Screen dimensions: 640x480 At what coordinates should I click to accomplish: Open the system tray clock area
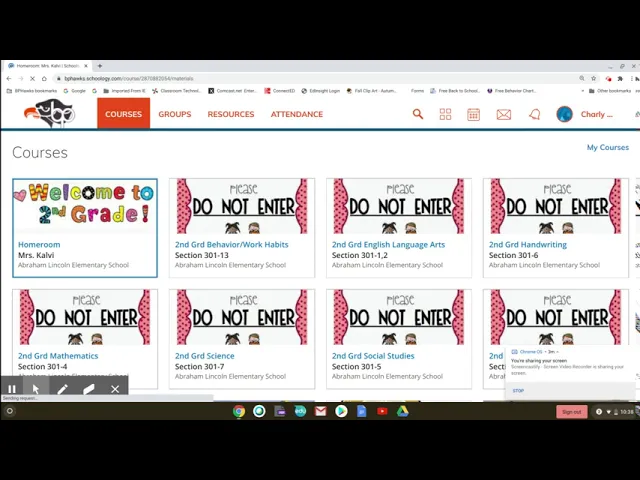616,412
